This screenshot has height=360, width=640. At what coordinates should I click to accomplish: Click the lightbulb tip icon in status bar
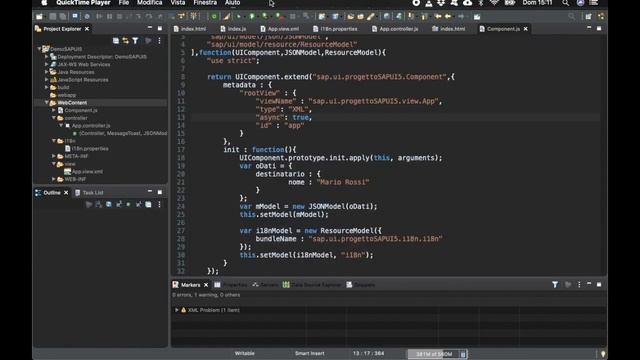[x=603, y=353]
